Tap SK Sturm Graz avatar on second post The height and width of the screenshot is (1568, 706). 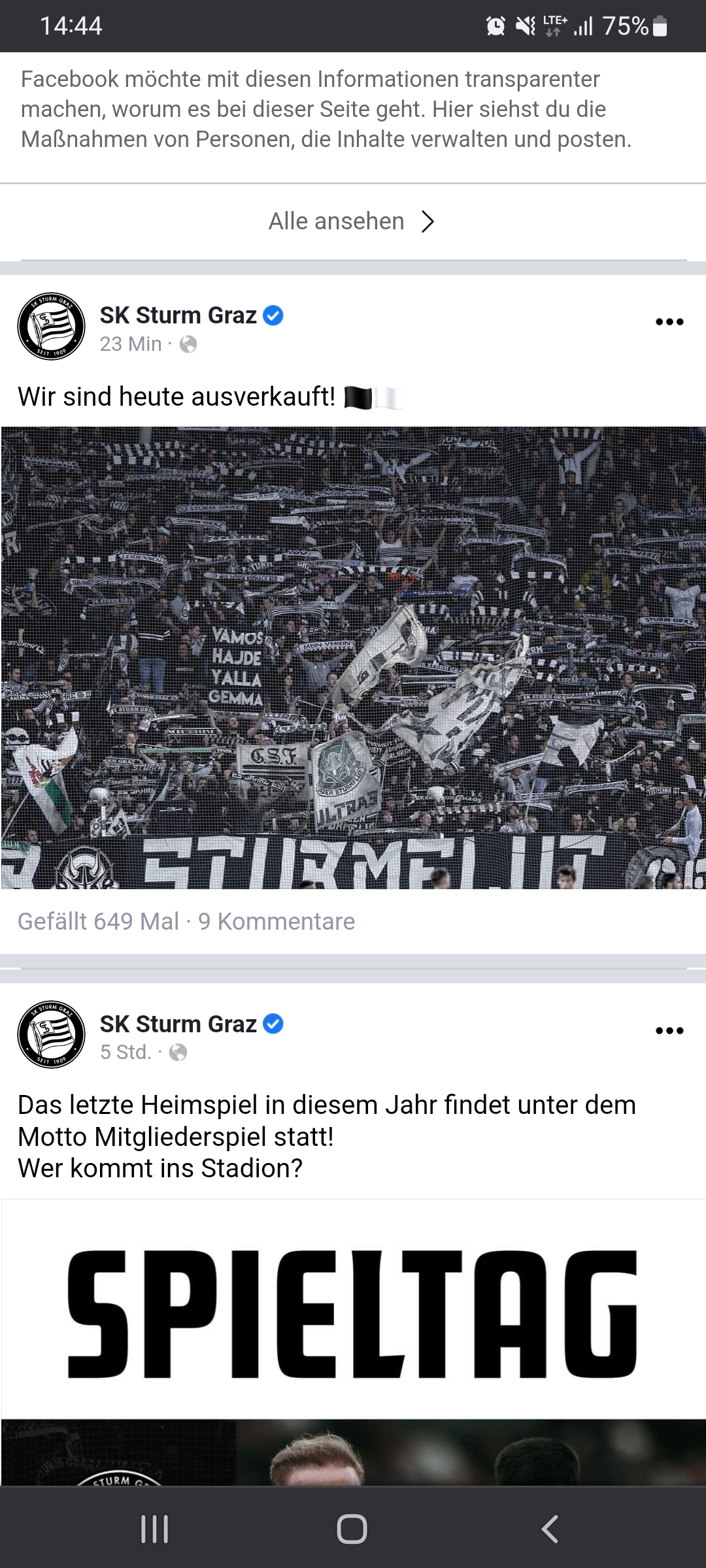pyautogui.click(x=51, y=1034)
